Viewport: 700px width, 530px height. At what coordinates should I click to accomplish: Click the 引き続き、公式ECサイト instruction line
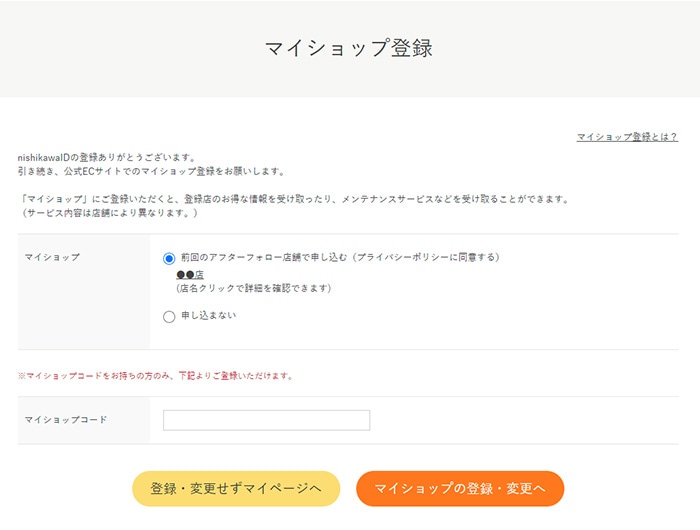151,171
